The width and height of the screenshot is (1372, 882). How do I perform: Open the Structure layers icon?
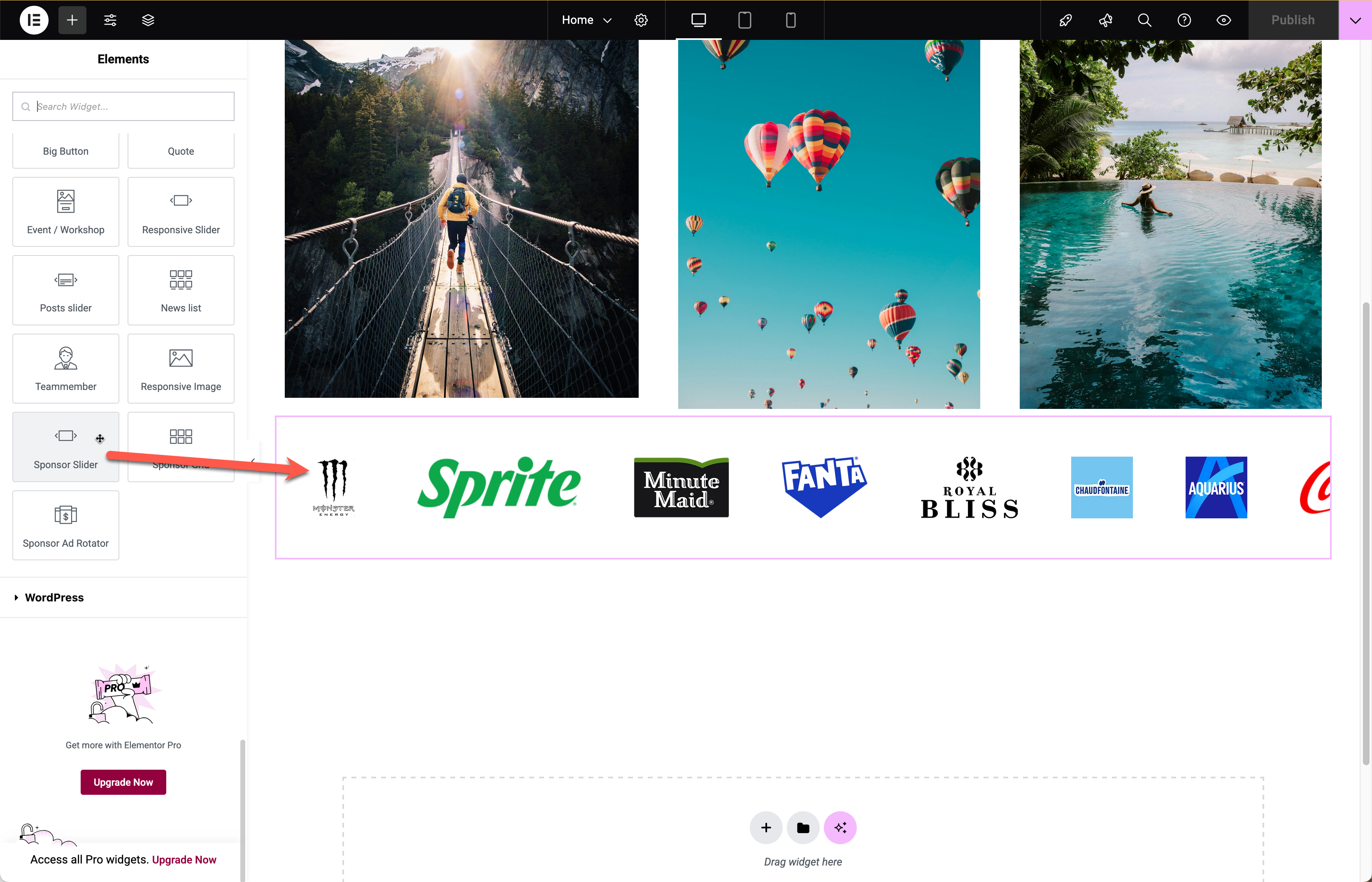(148, 20)
